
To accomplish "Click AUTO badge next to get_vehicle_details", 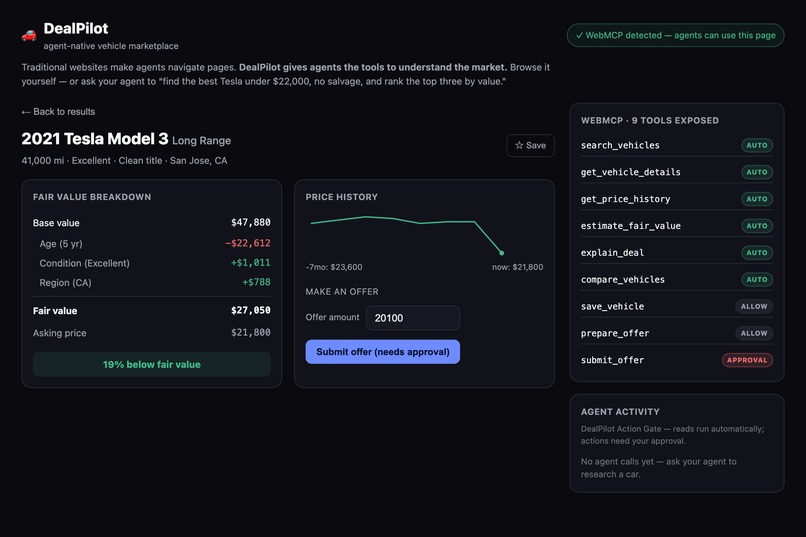I will [x=757, y=172].
